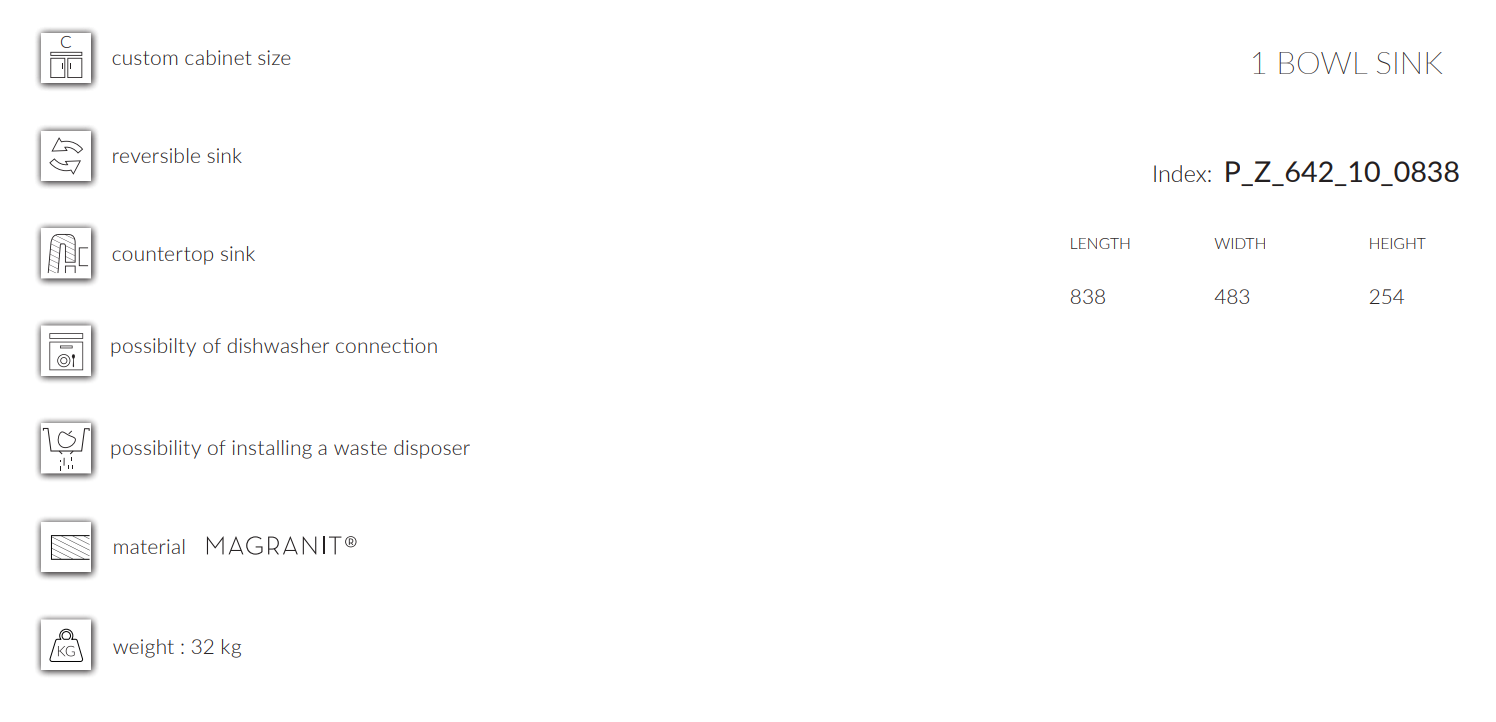
Task: Click the countertop sink icon
Action: pos(66,254)
